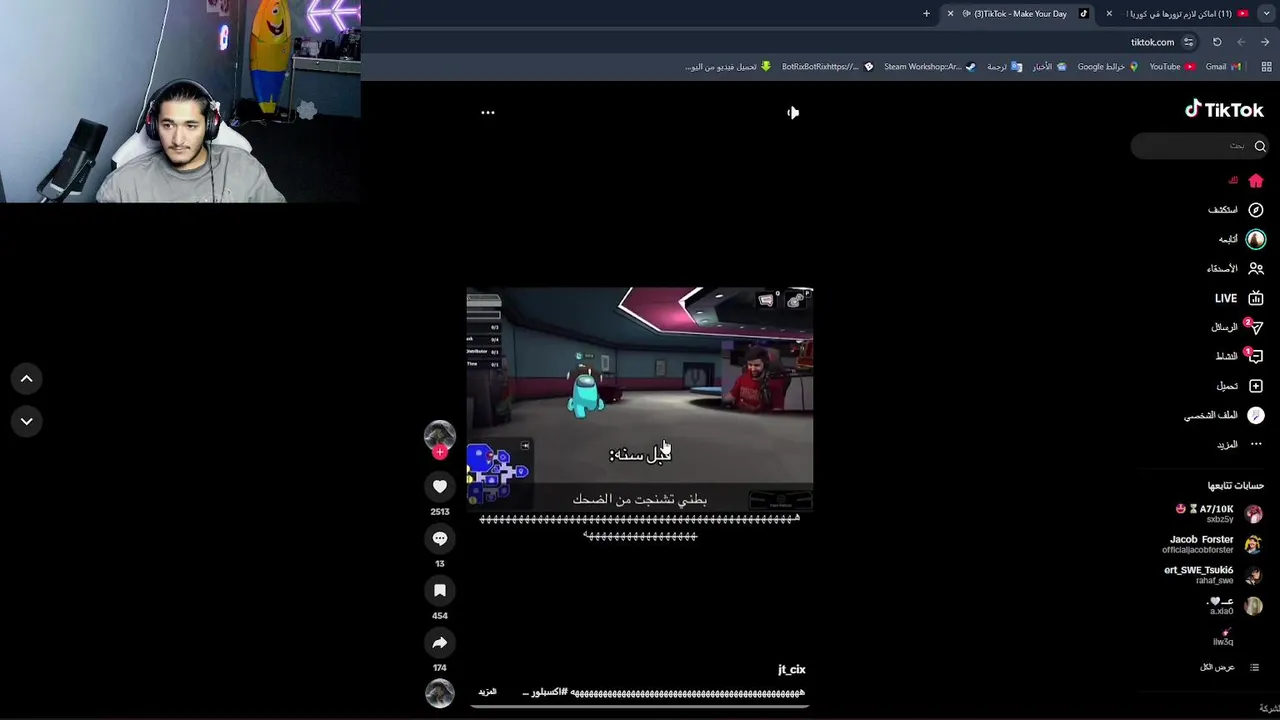The height and width of the screenshot is (720, 1280).
Task: Reload the page
Action: pos(1217,42)
